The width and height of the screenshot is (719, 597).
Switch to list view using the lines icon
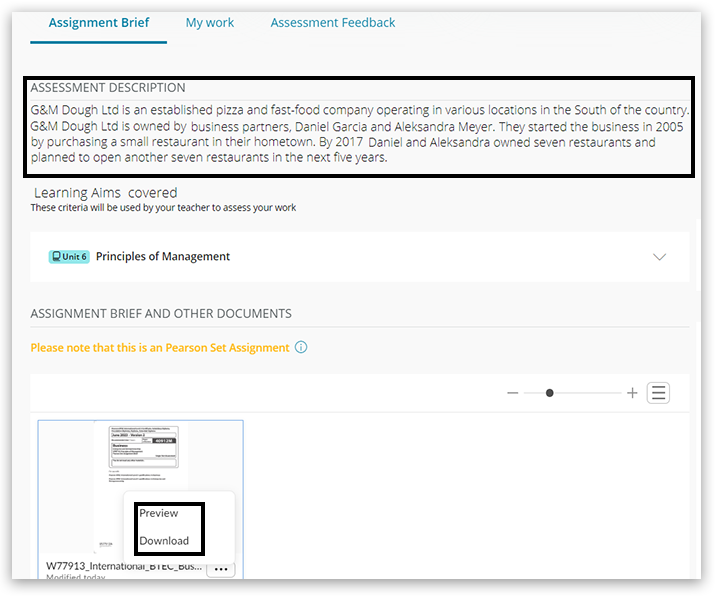658,393
